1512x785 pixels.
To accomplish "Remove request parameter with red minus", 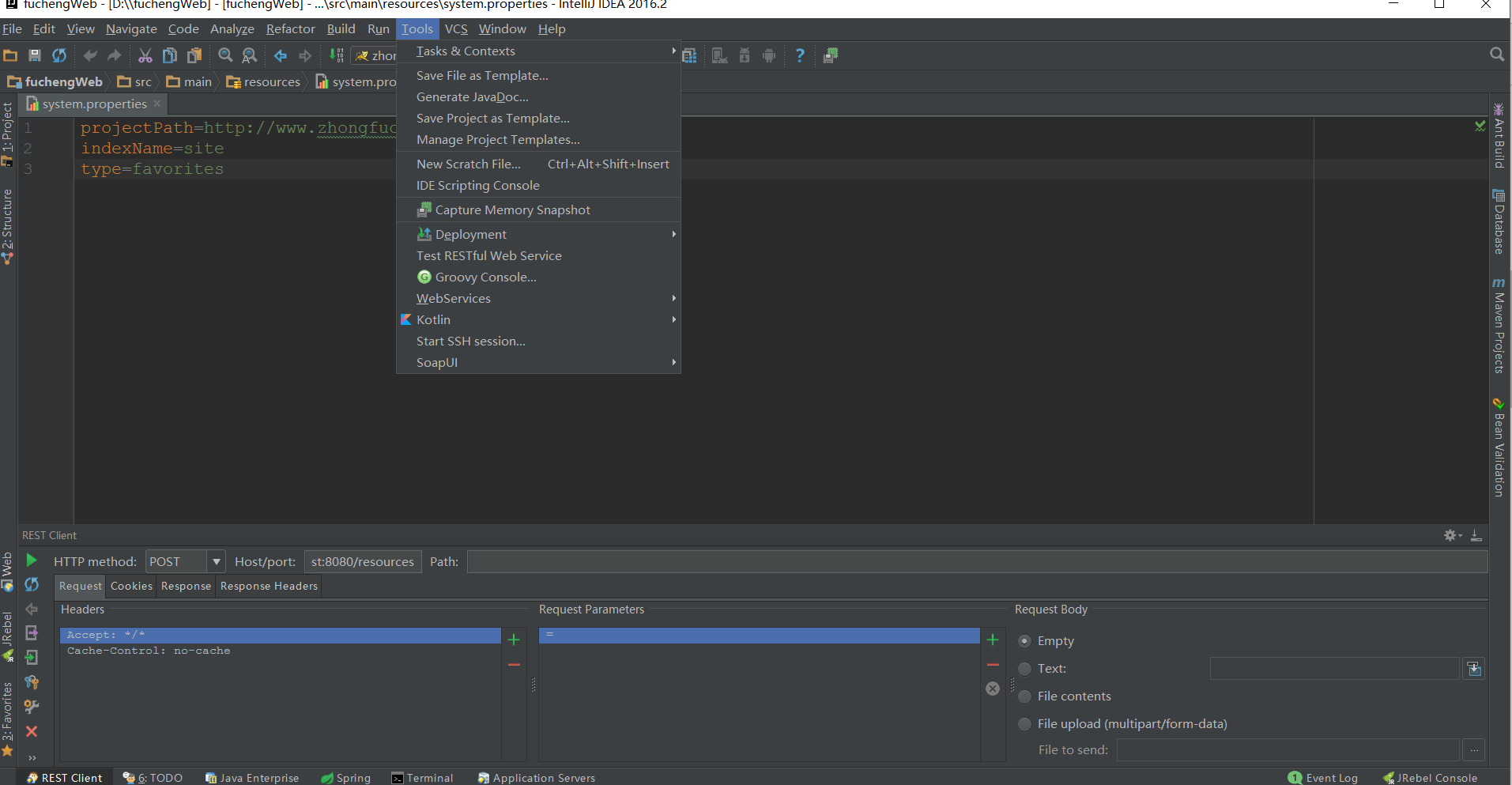I will click(x=993, y=665).
